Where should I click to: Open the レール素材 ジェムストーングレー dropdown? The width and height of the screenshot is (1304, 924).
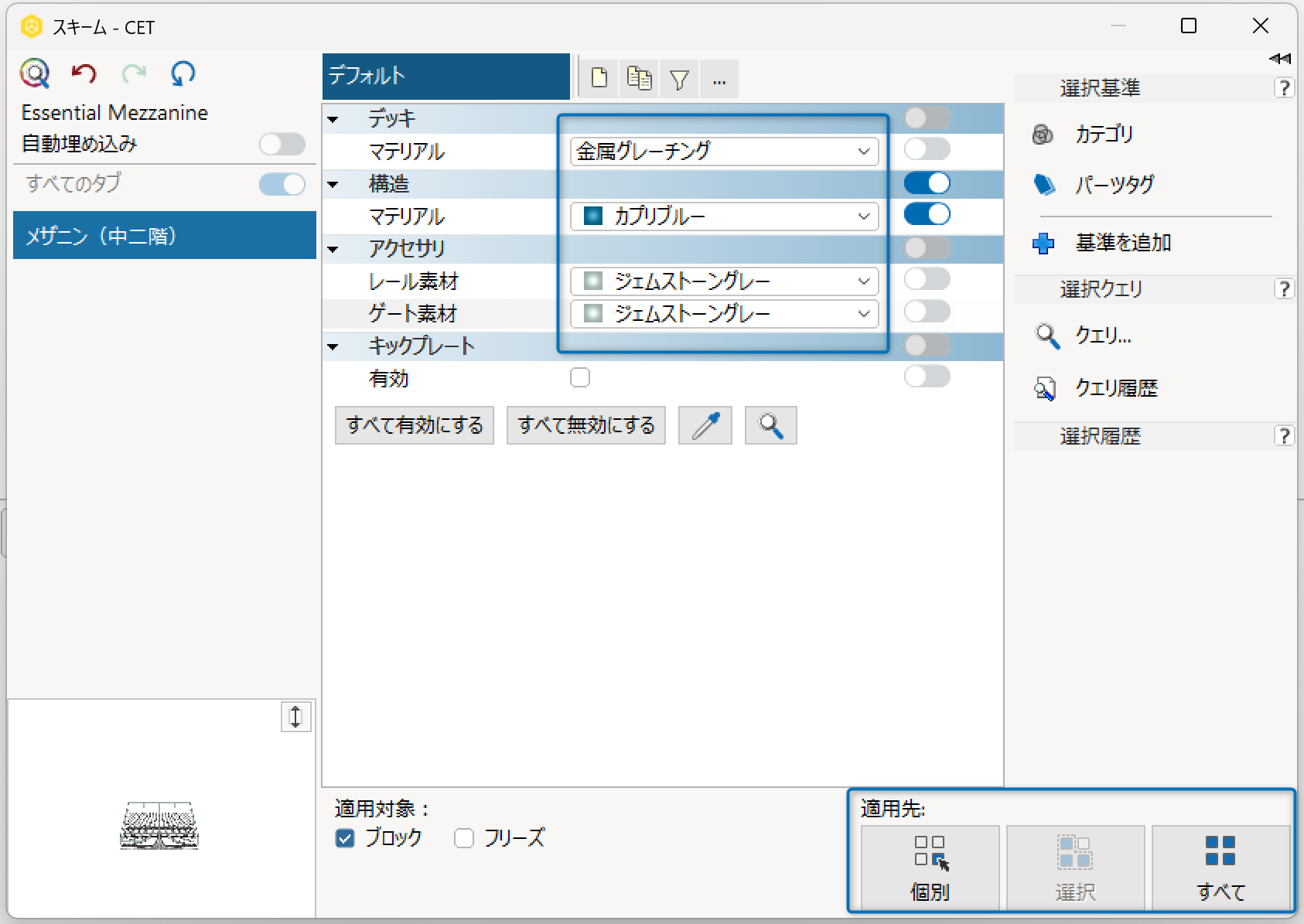[725, 281]
